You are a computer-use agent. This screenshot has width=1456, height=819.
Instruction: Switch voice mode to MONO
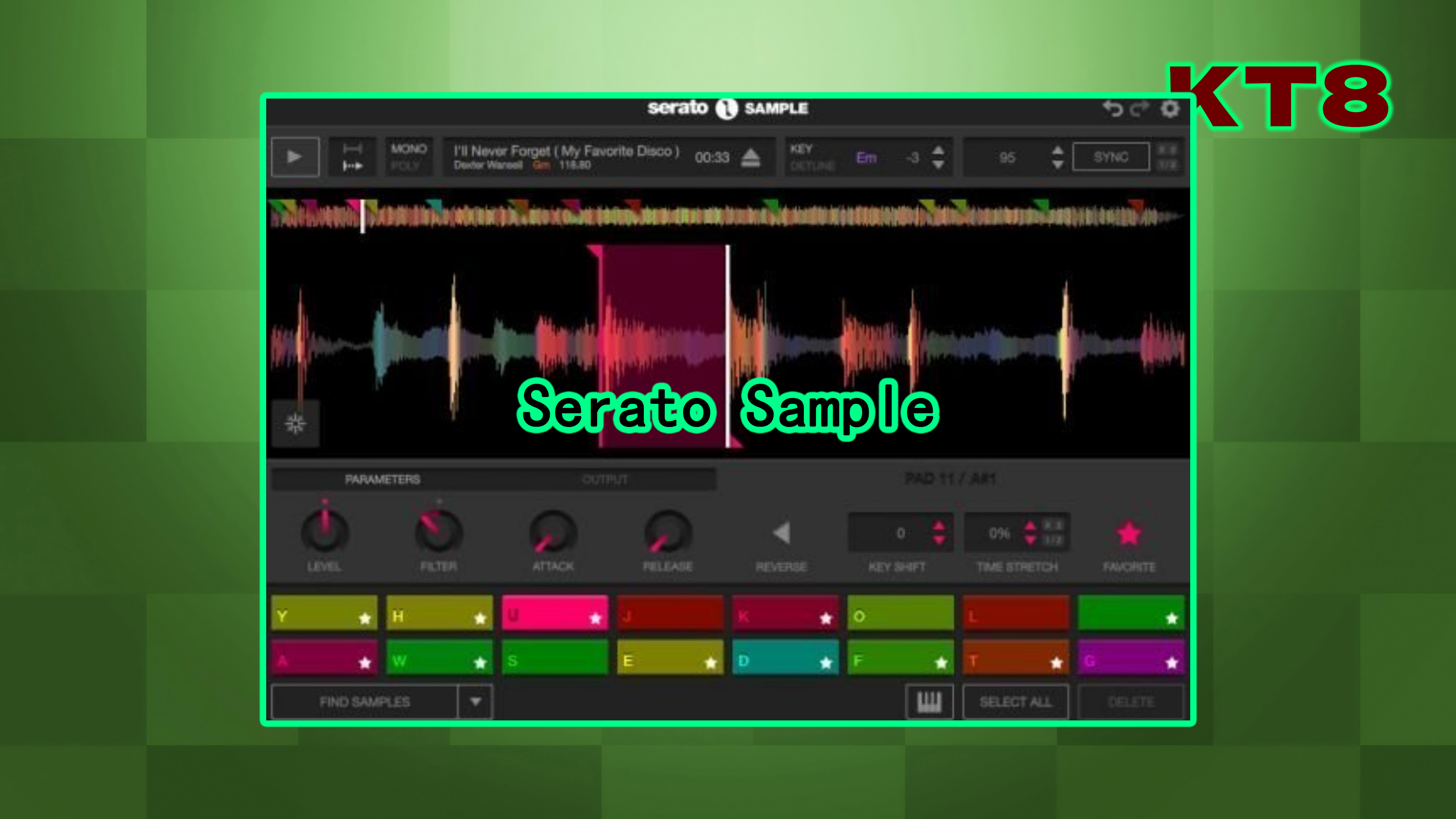click(x=409, y=149)
